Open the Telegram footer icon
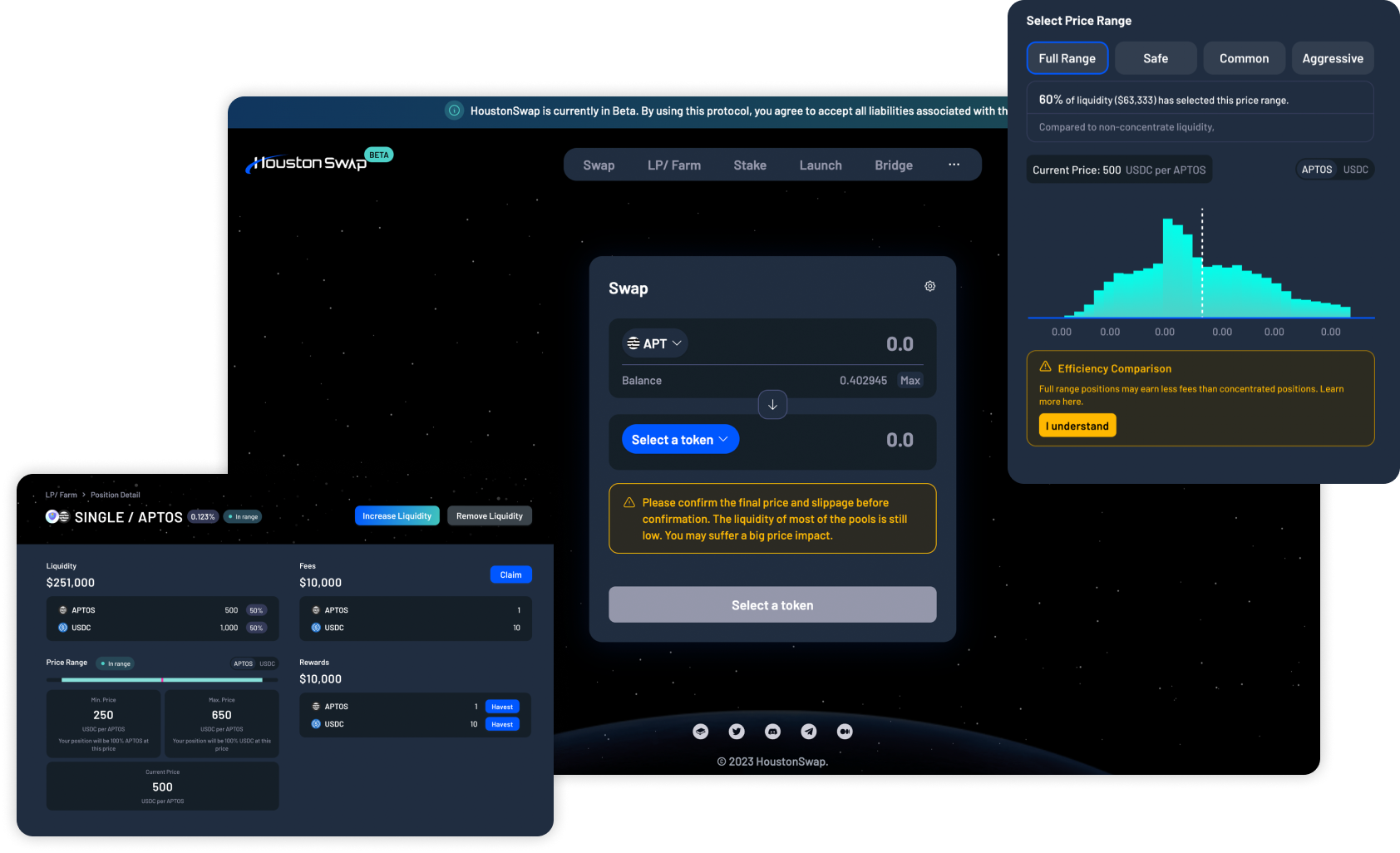1400x853 pixels. (x=808, y=732)
